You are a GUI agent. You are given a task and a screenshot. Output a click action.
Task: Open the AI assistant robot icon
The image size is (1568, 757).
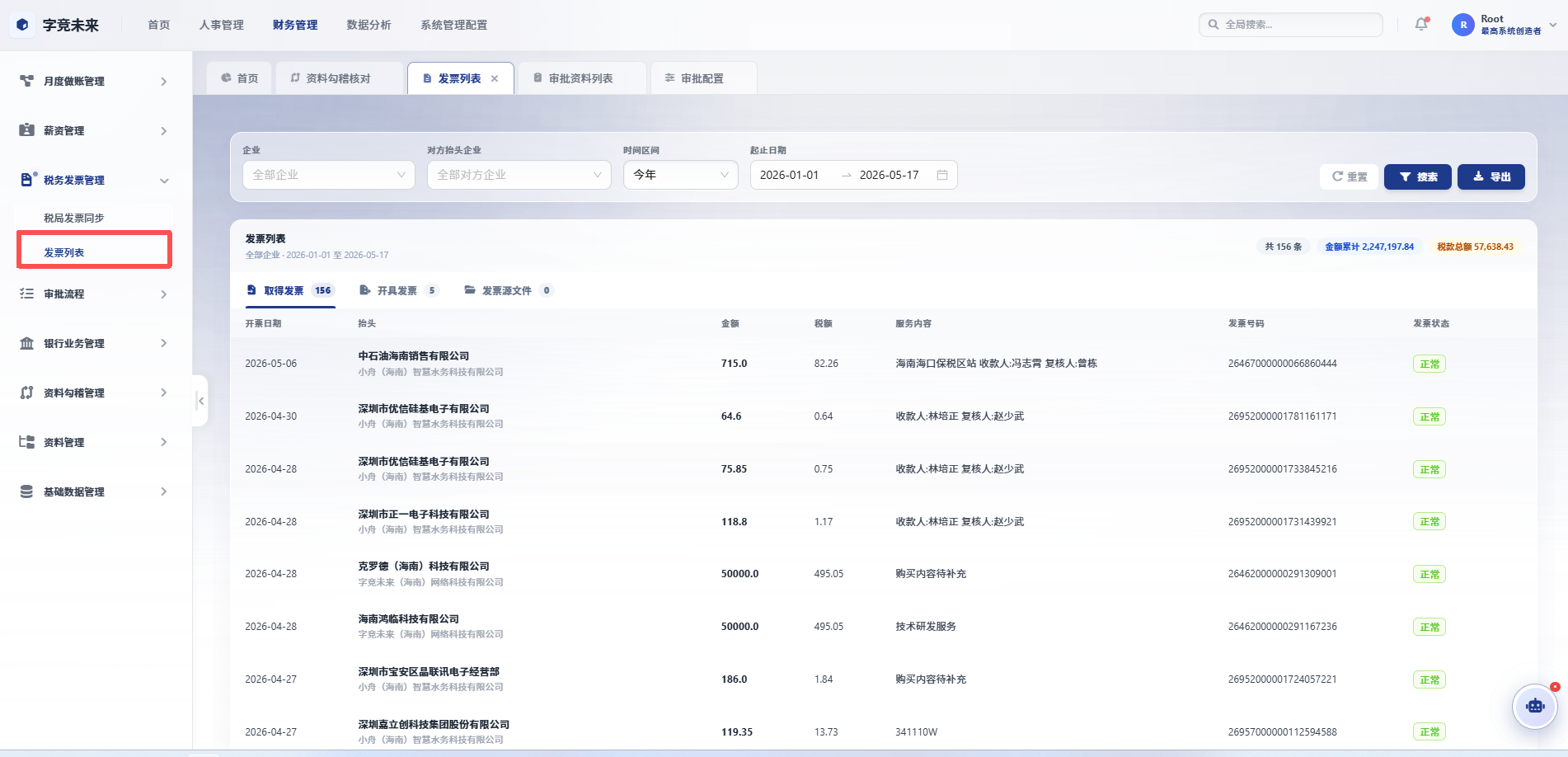tap(1534, 706)
